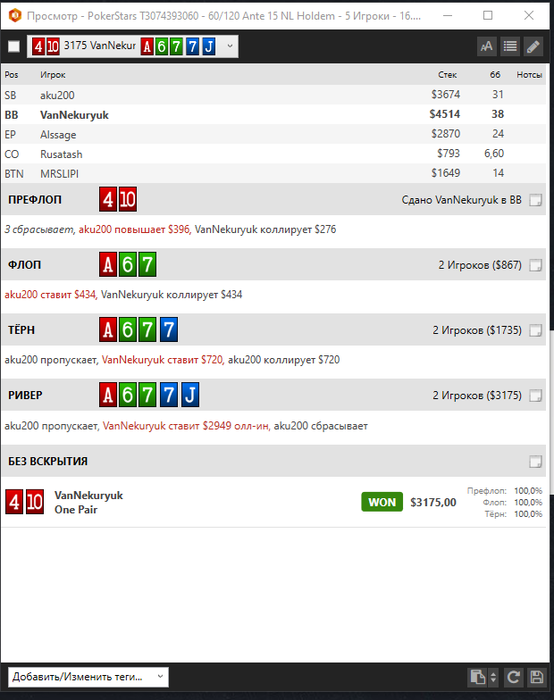Viewport: 554px width, 700px height.
Task: Click the $3175,00 winnings amount
Action: (x=433, y=503)
